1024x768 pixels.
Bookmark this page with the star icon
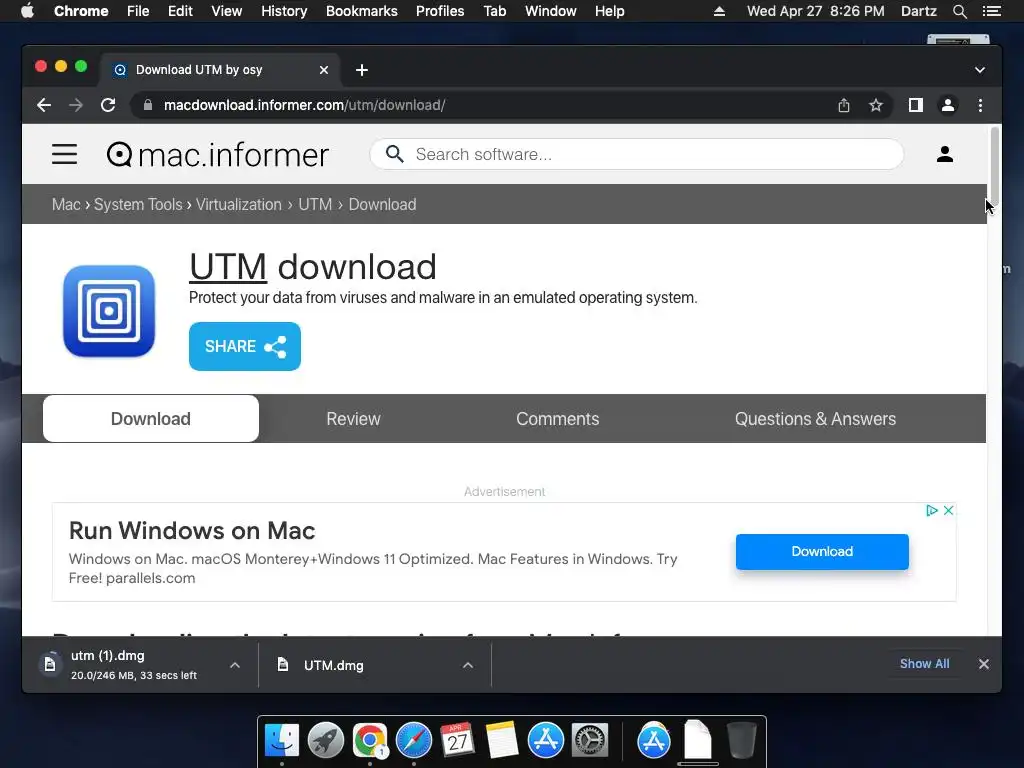click(x=876, y=105)
